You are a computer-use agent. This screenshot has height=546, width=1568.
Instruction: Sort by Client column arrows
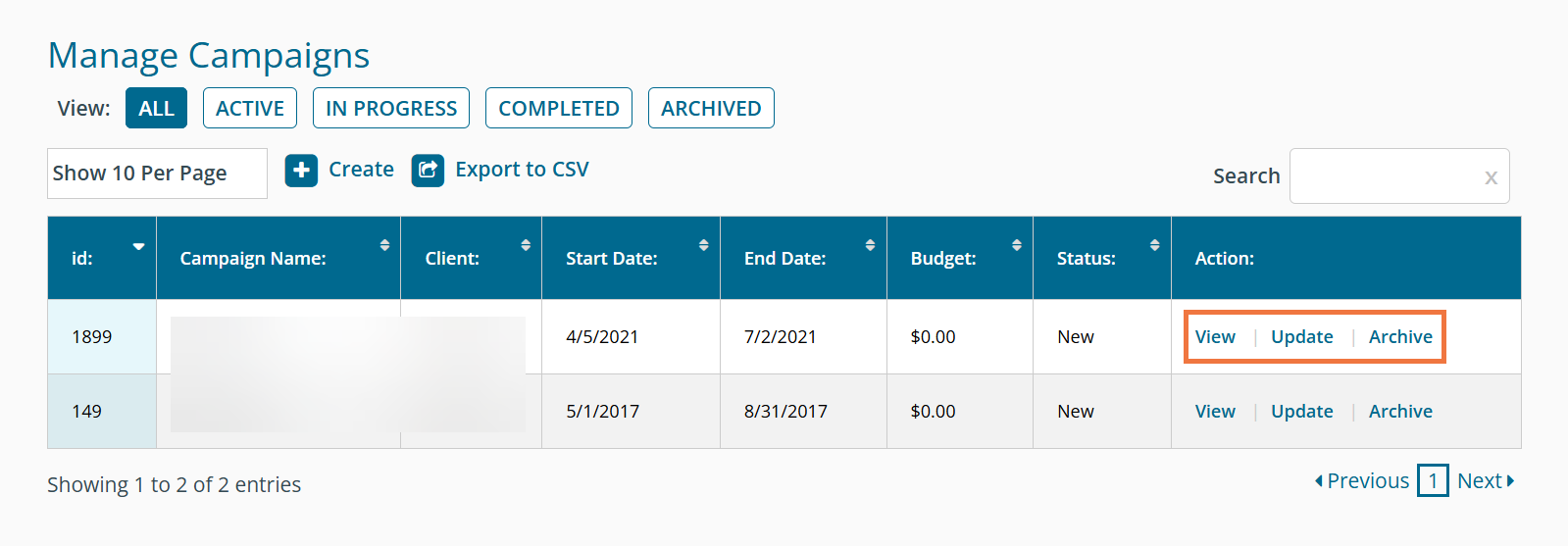pos(526,245)
